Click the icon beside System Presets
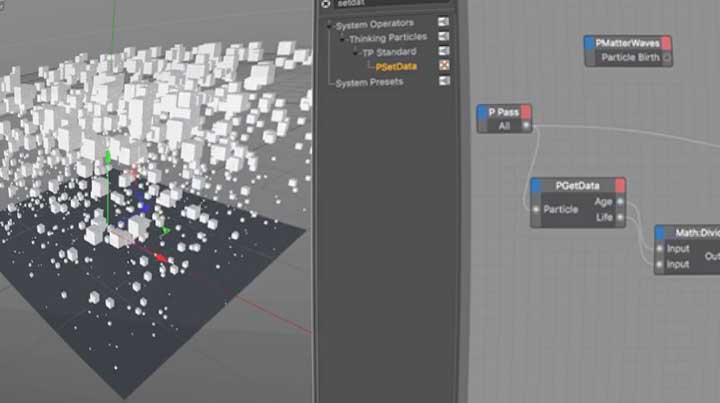The image size is (720, 403). (x=443, y=82)
